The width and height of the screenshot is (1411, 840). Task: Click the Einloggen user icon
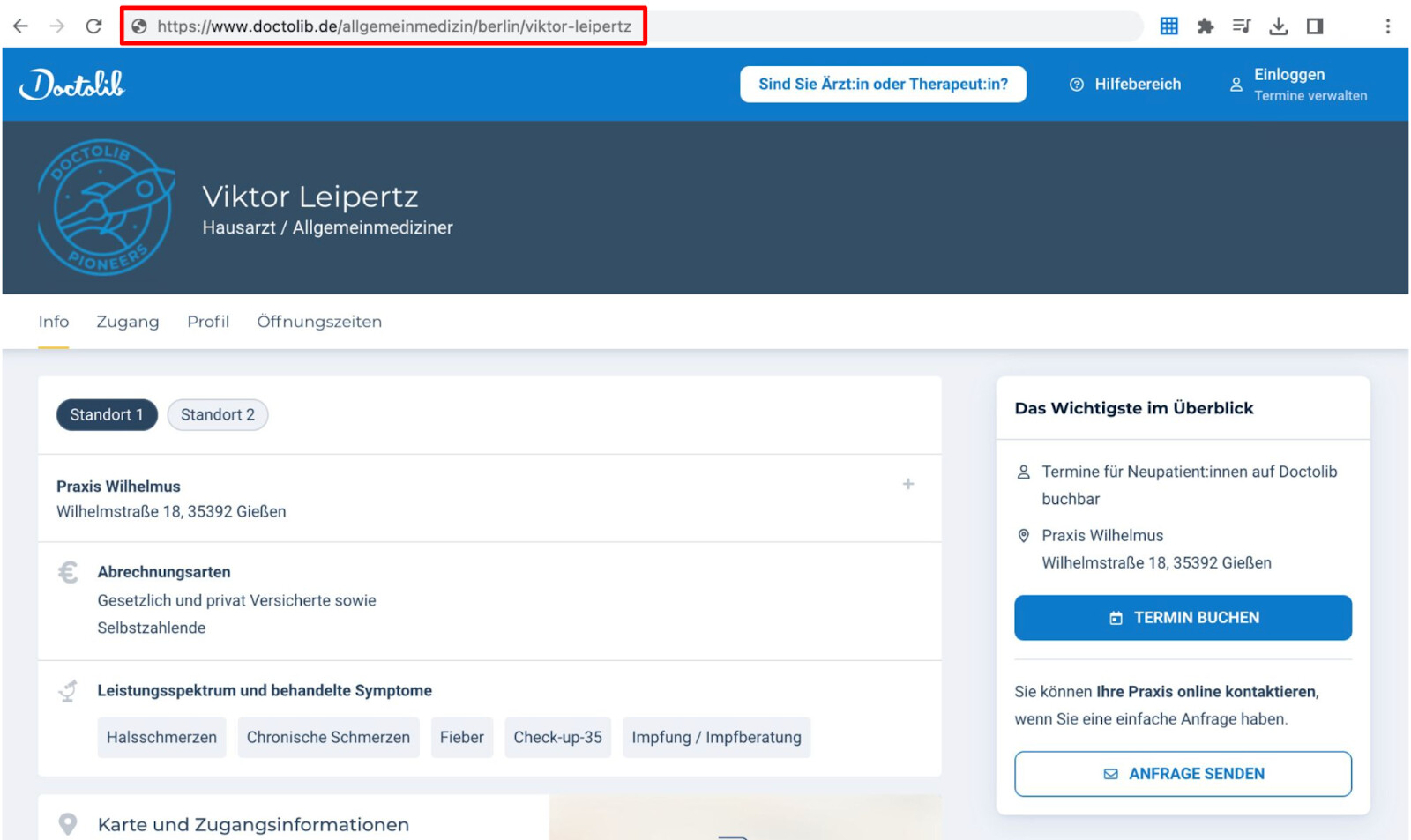coord(1236,85)
